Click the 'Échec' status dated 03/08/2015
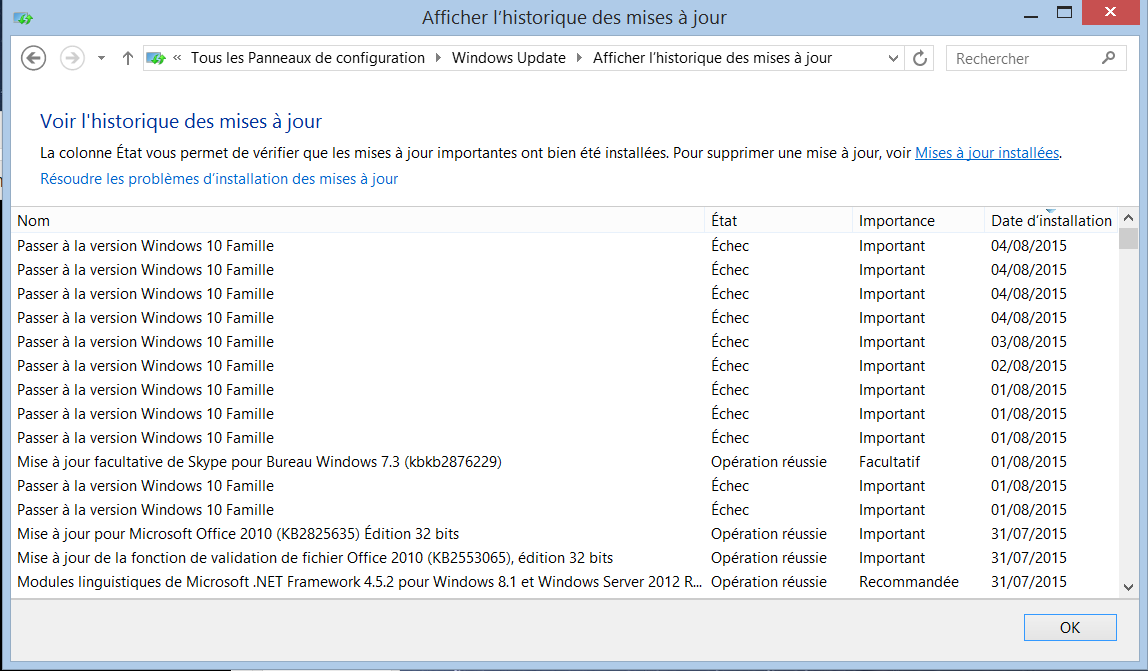 click(730, 342)
